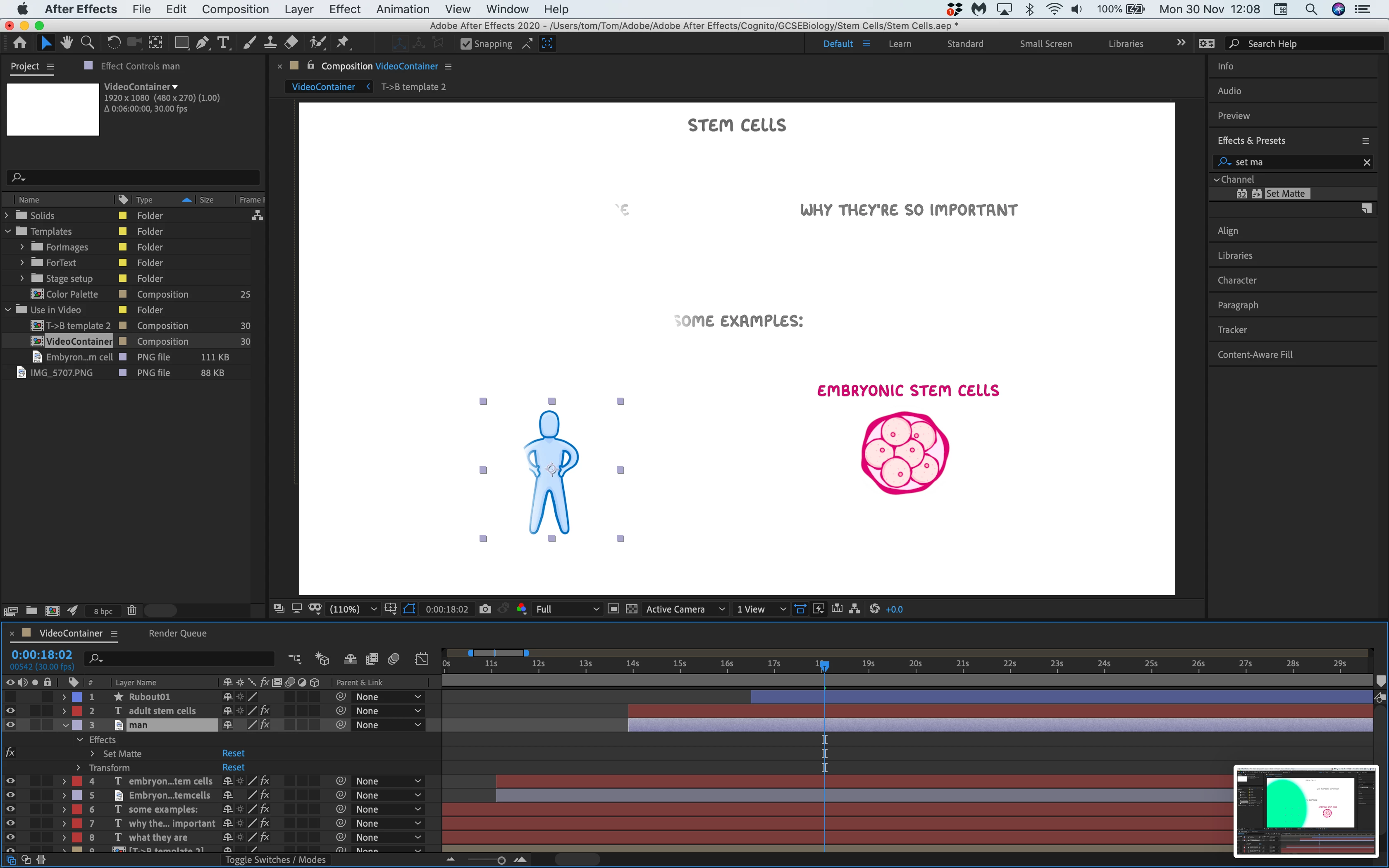Click Reset next to Set Matte effect
1389x868 pixels.
(233, 753)
